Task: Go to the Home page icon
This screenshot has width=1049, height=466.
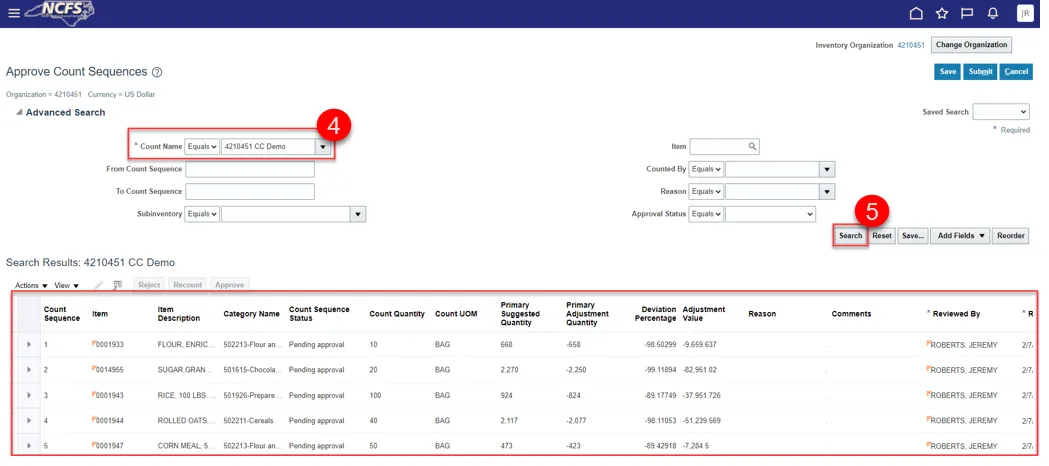Action: tap(916, 13)
